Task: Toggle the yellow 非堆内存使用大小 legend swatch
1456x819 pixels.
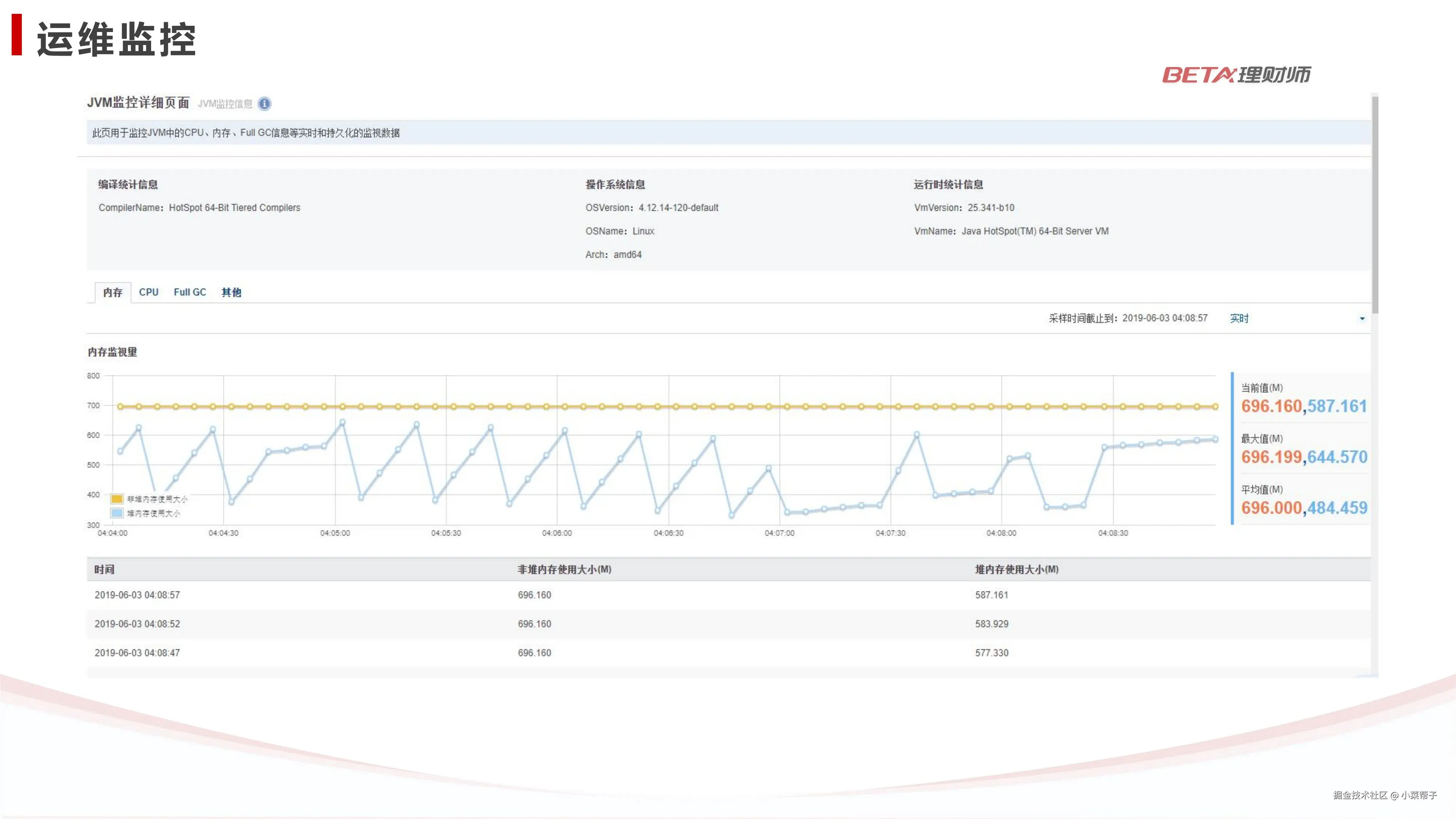Action: (x=117, y=499)
